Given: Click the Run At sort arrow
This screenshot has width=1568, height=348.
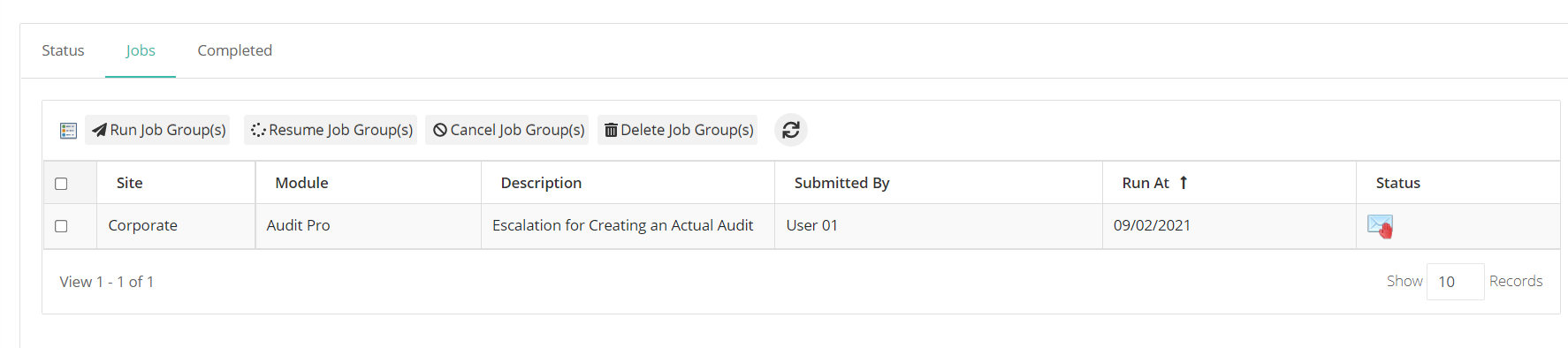Looking at the screenshot, I should (x=1184, y=183).
